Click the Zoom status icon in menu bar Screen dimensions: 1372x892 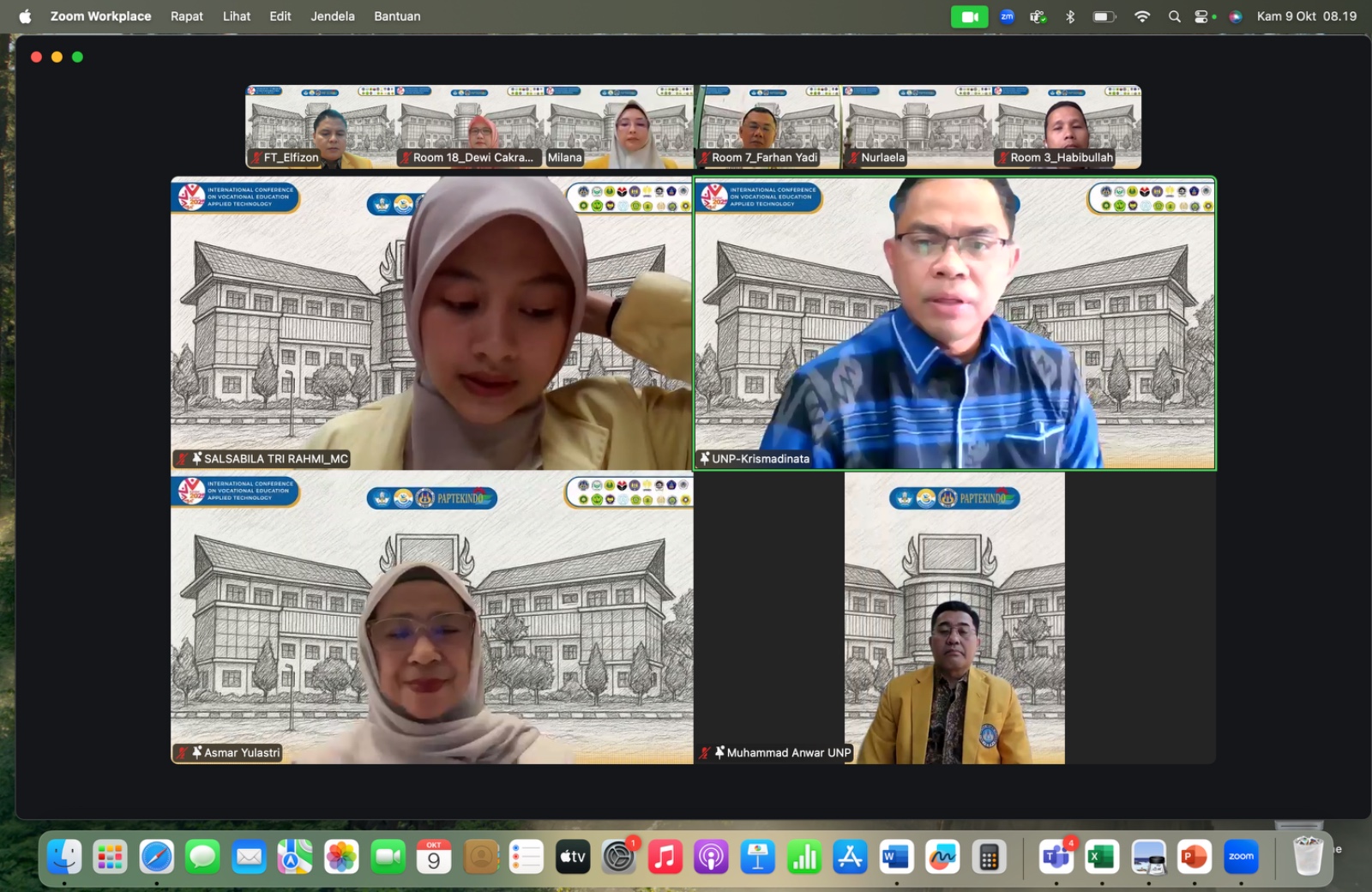click(1007, 16)
